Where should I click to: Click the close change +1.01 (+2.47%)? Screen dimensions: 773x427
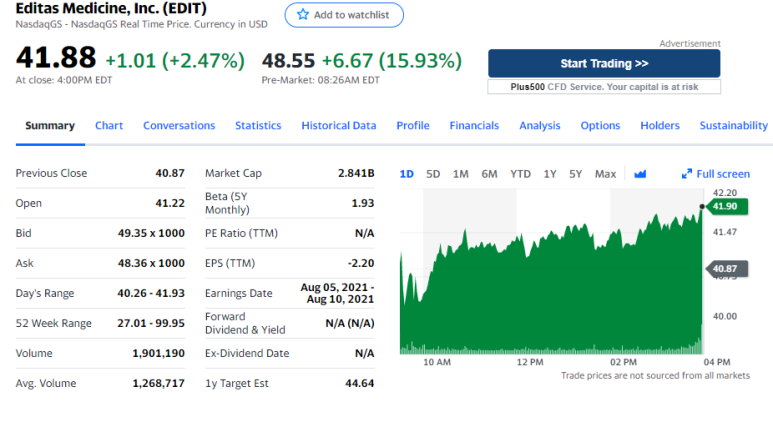(175, 61)
